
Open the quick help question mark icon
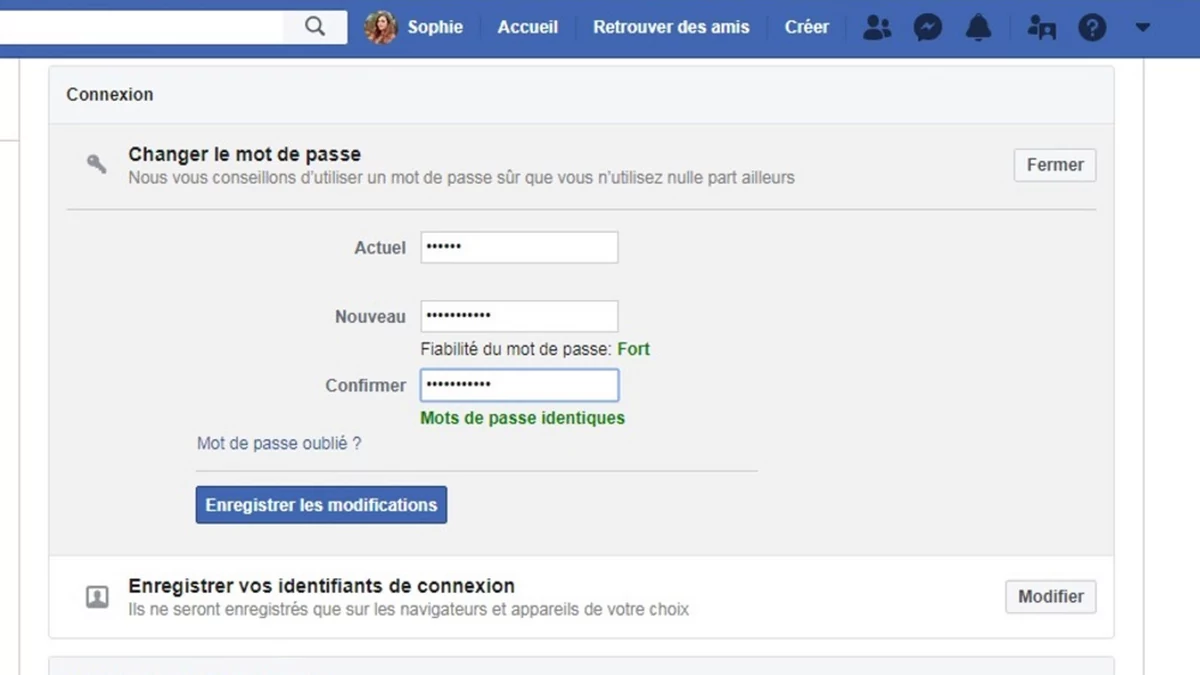[x=1092, y=27]
